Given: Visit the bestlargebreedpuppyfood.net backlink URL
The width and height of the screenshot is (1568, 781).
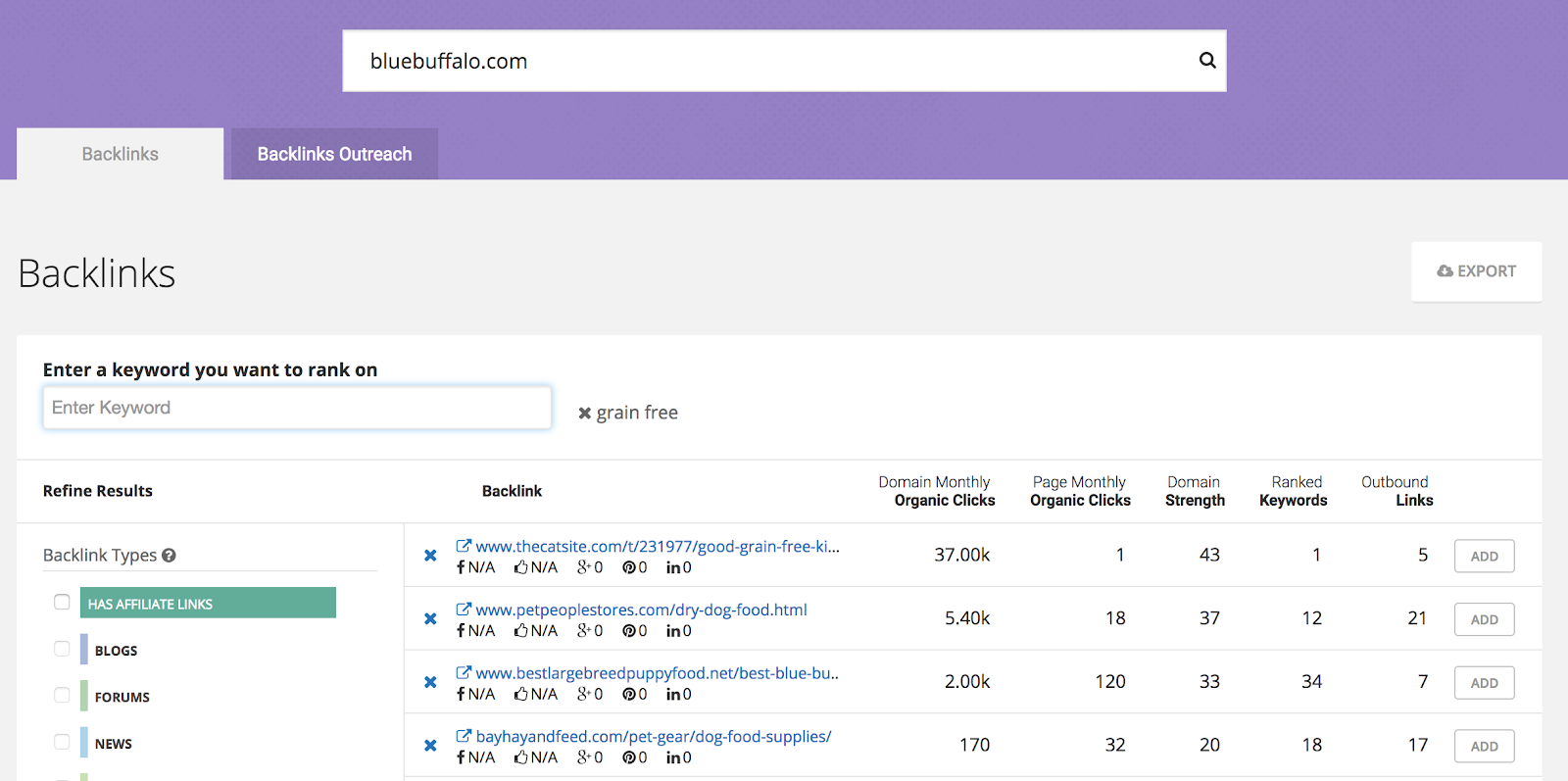Looking at the screenshot, I should pyautogui.click(x=658, y=673).
